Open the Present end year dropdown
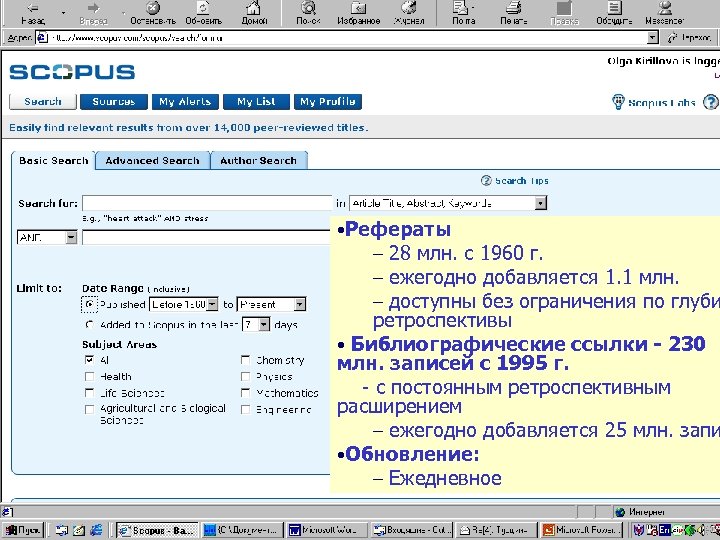Image resolution: width=720 pixels, height=540 pixels. point(271,304)
